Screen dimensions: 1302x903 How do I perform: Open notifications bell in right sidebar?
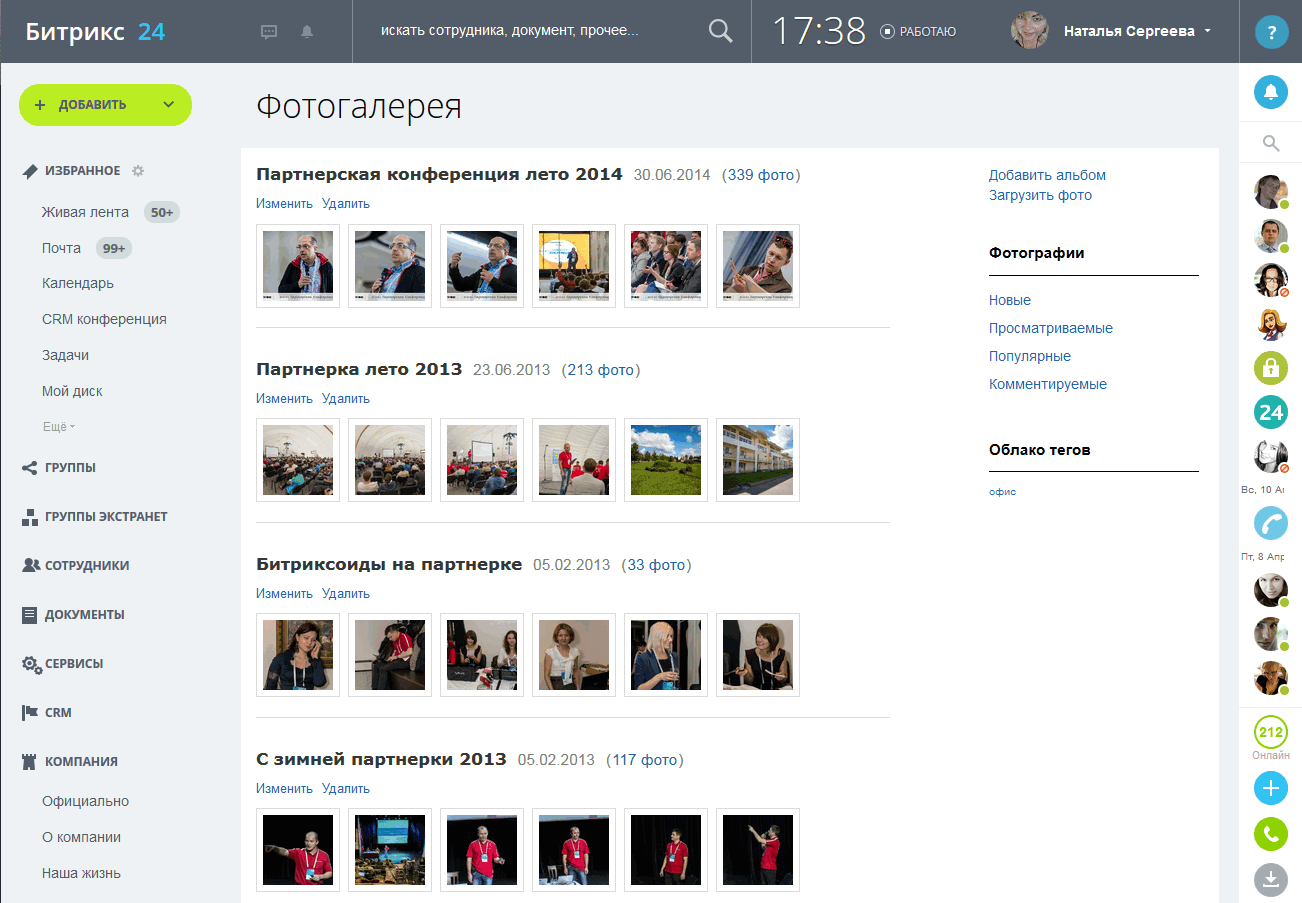(1271, 93)
